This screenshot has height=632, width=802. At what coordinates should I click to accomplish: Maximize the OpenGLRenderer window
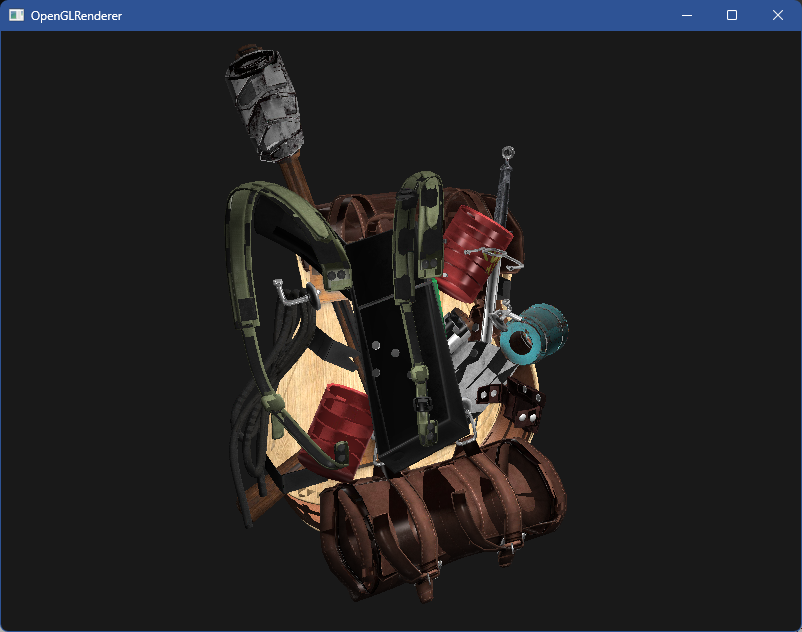tap(732, 15)
